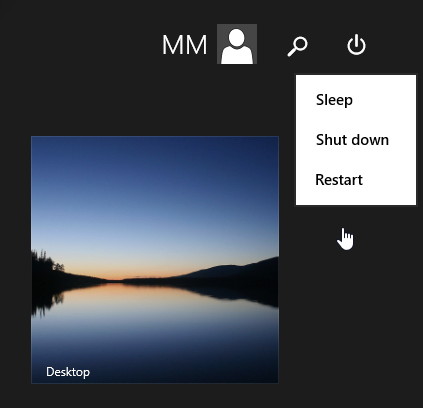
Task: Launch Start screen search
Action: tap(297, 46)
